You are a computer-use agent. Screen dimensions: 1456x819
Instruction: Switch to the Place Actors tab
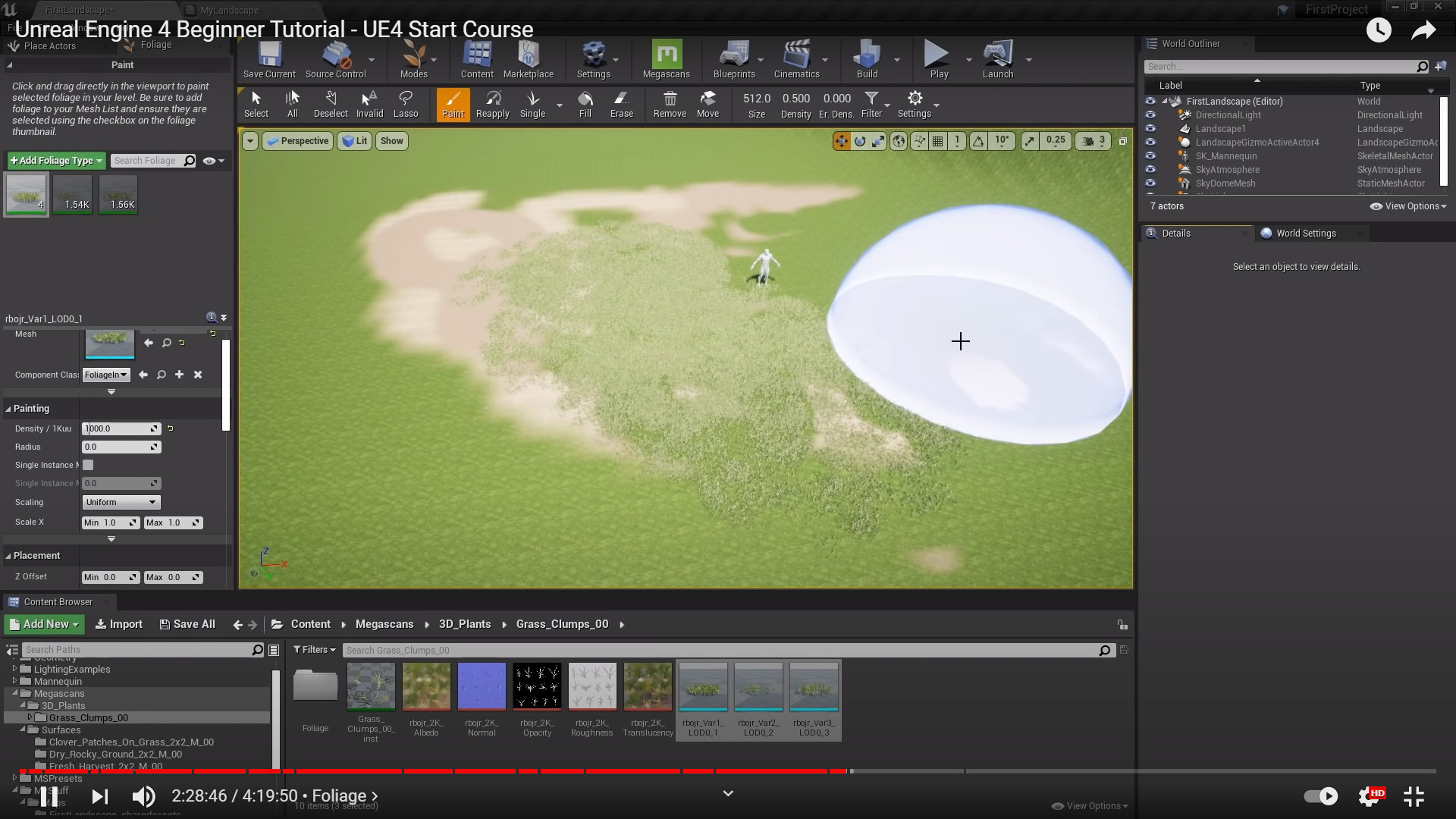[x=49, y=46]
